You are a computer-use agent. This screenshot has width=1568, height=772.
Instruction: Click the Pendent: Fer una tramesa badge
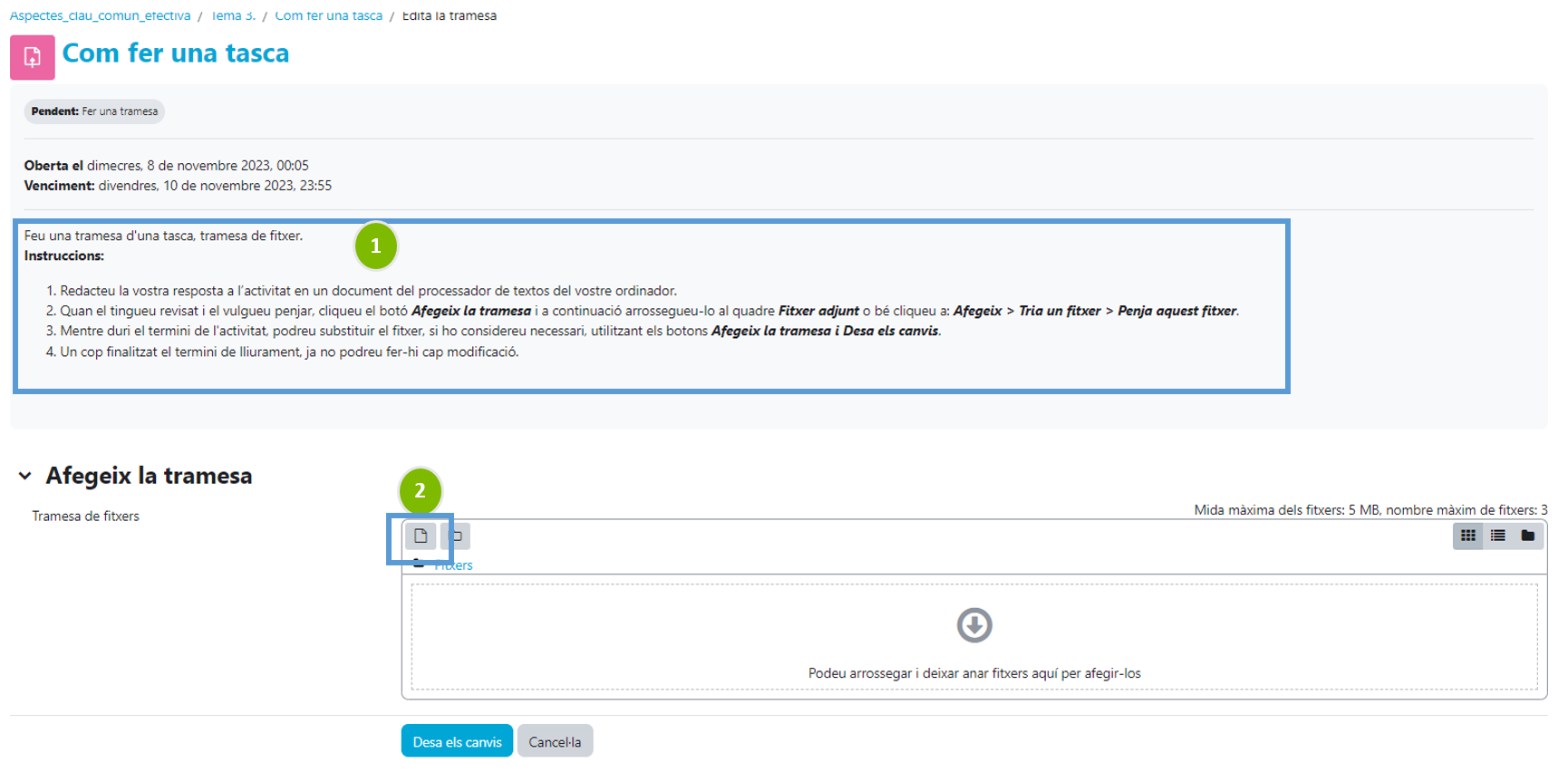(x=94, y=111)
